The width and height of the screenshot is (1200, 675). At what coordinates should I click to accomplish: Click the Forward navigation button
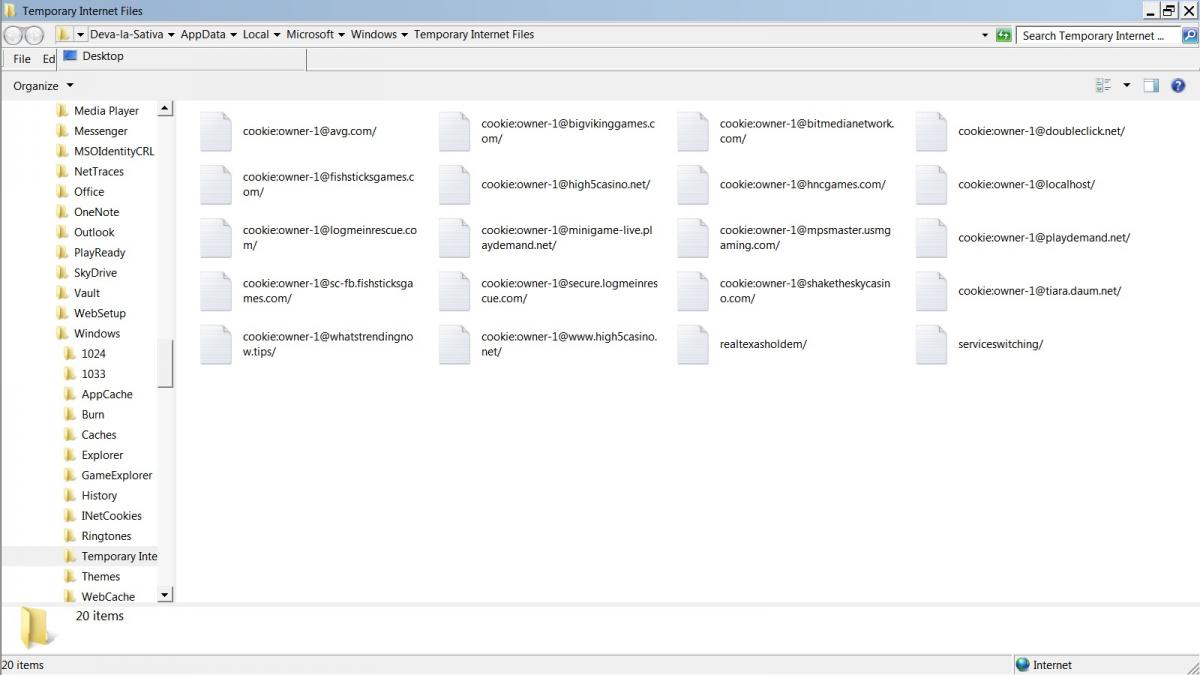34,35
